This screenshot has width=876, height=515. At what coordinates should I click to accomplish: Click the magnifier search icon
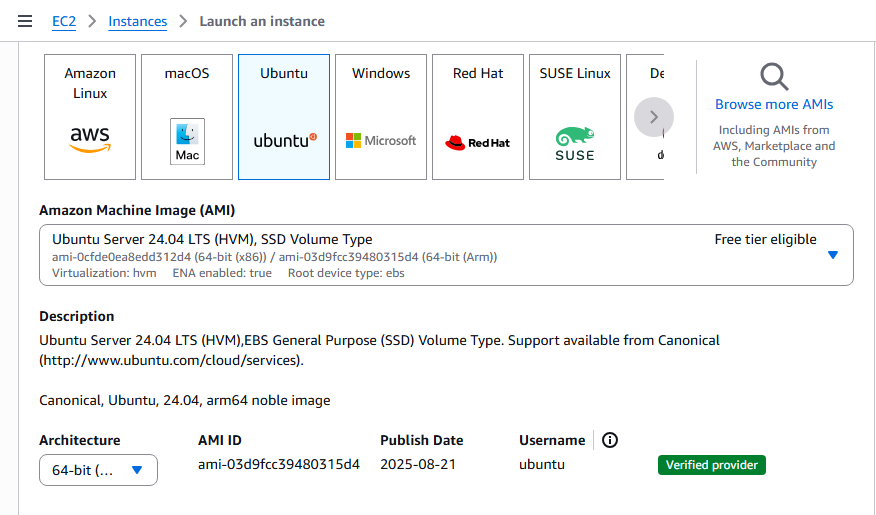(x=774, y=77)
